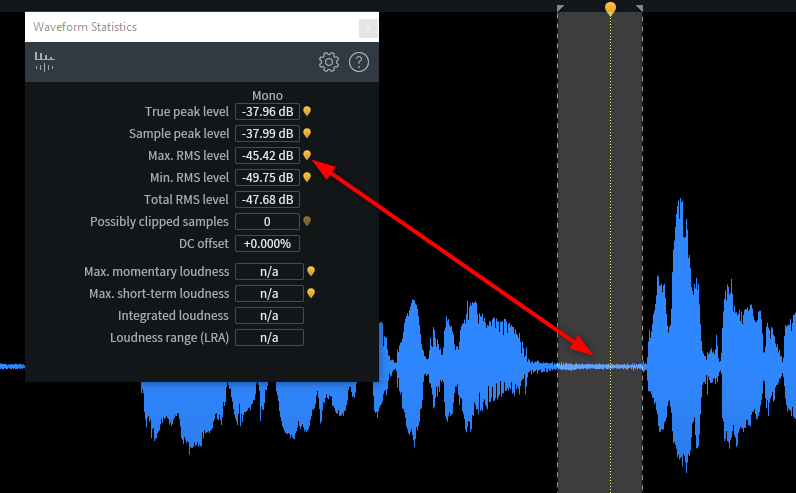Click marker icon beside Min. RMS level
The image size is (796, 493).
[308, 177]
